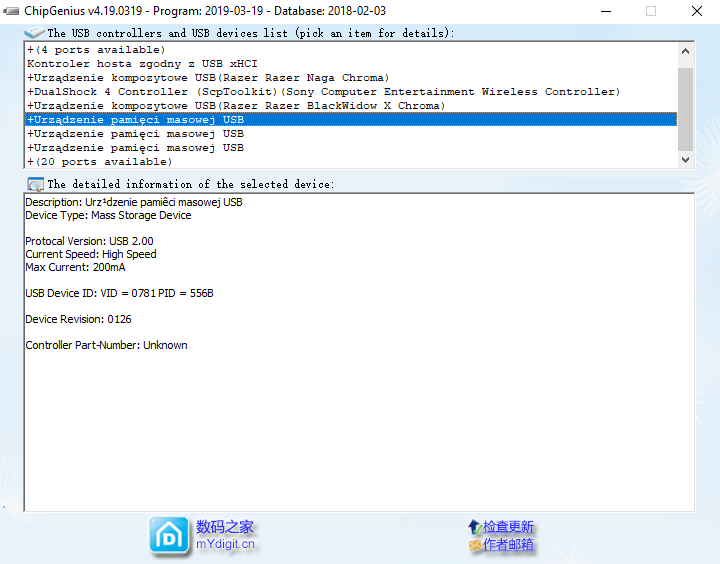Click the ChipGenius title bar app icon

coord(11,11)
